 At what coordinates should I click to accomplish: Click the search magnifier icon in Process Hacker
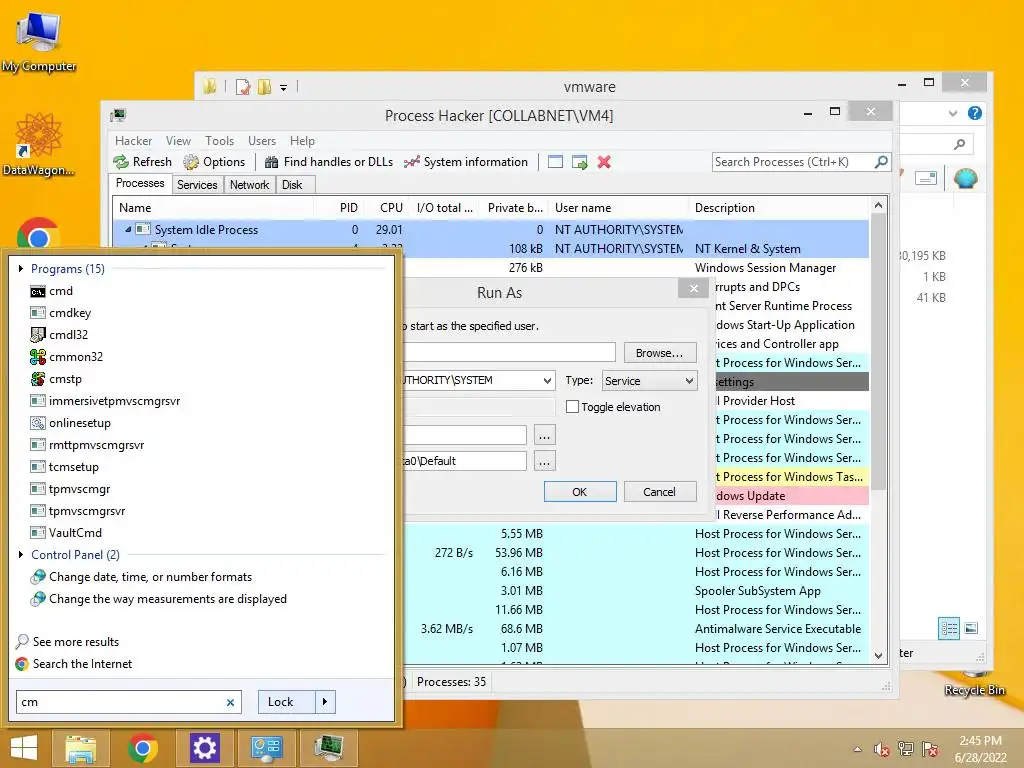pyautogui.click(x=881, y=161)
